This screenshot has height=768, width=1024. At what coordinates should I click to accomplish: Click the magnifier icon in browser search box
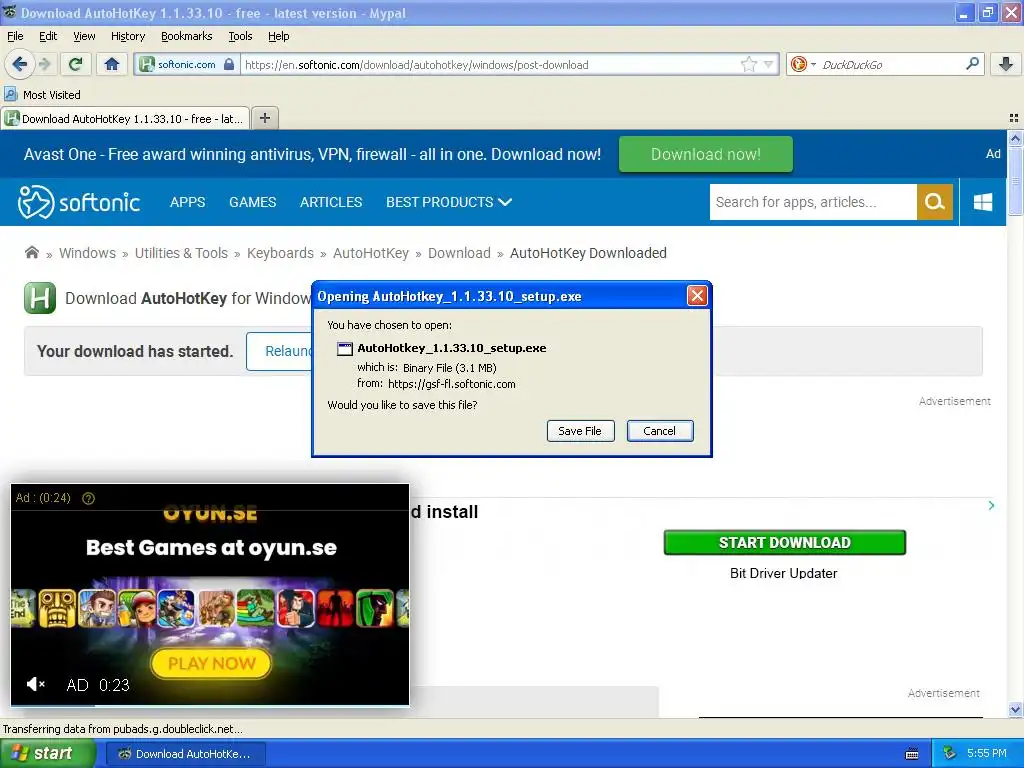(972, 63)
